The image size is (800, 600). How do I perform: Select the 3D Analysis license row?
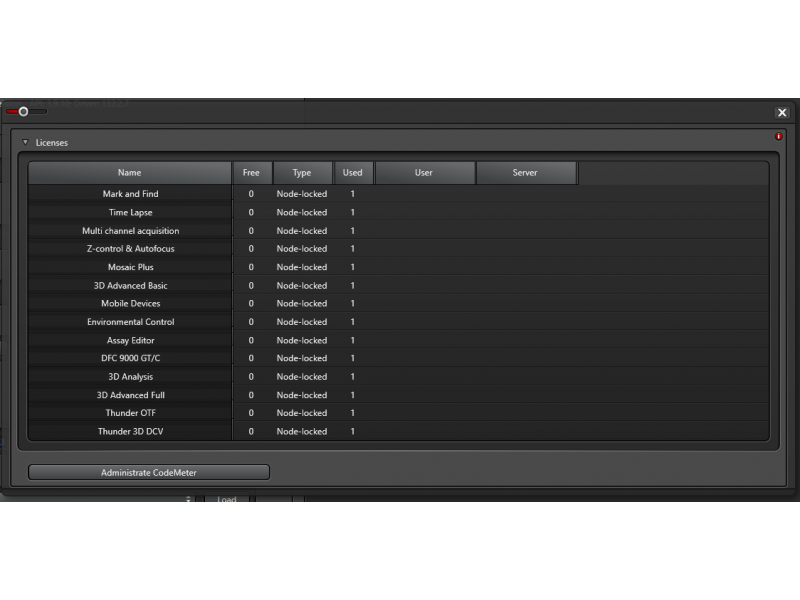398,377
